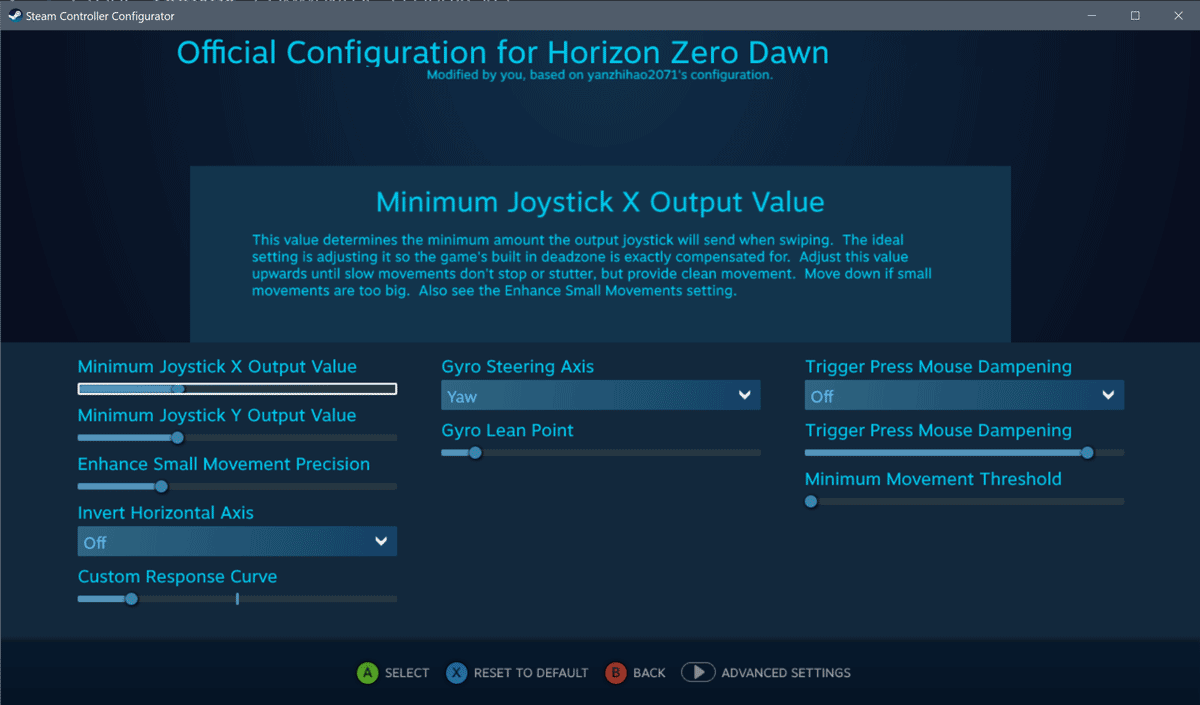The width and height of the screenshot is (1200, 705).
Task: Click the Custom Response Curve label
Action: [x=177, y=577]
